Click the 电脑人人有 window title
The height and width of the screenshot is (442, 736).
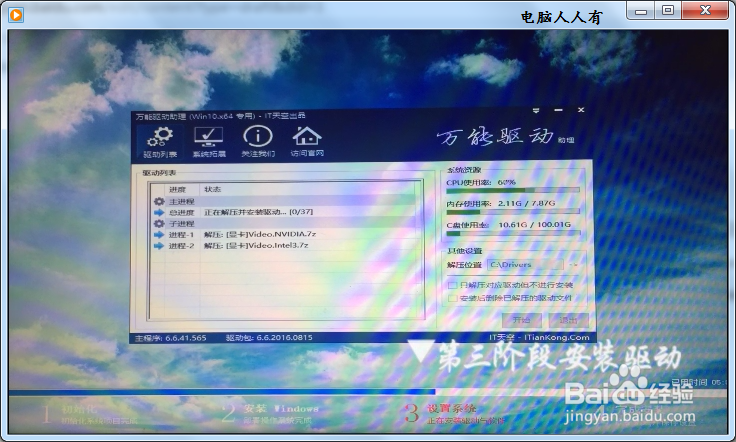[561, 17]
